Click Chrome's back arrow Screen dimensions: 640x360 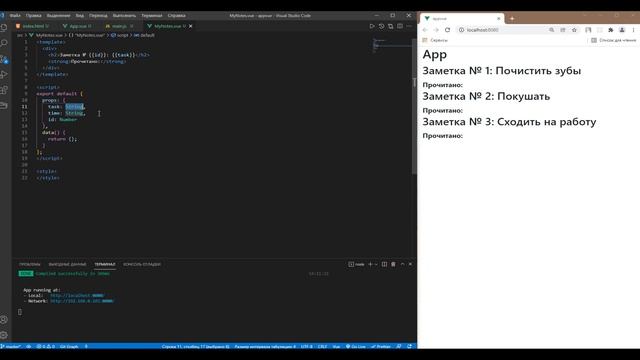[x=425, y=30]
